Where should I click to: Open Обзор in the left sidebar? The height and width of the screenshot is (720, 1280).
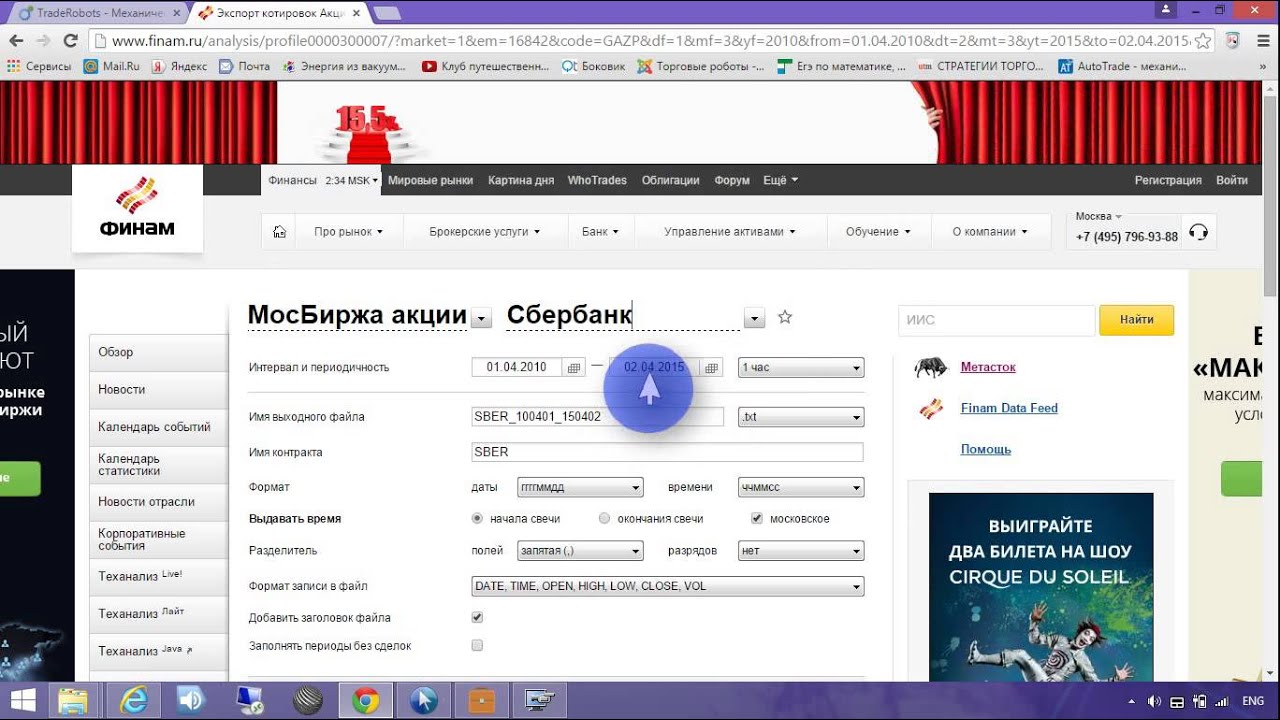pyautogui.click(x=159, y=352)
